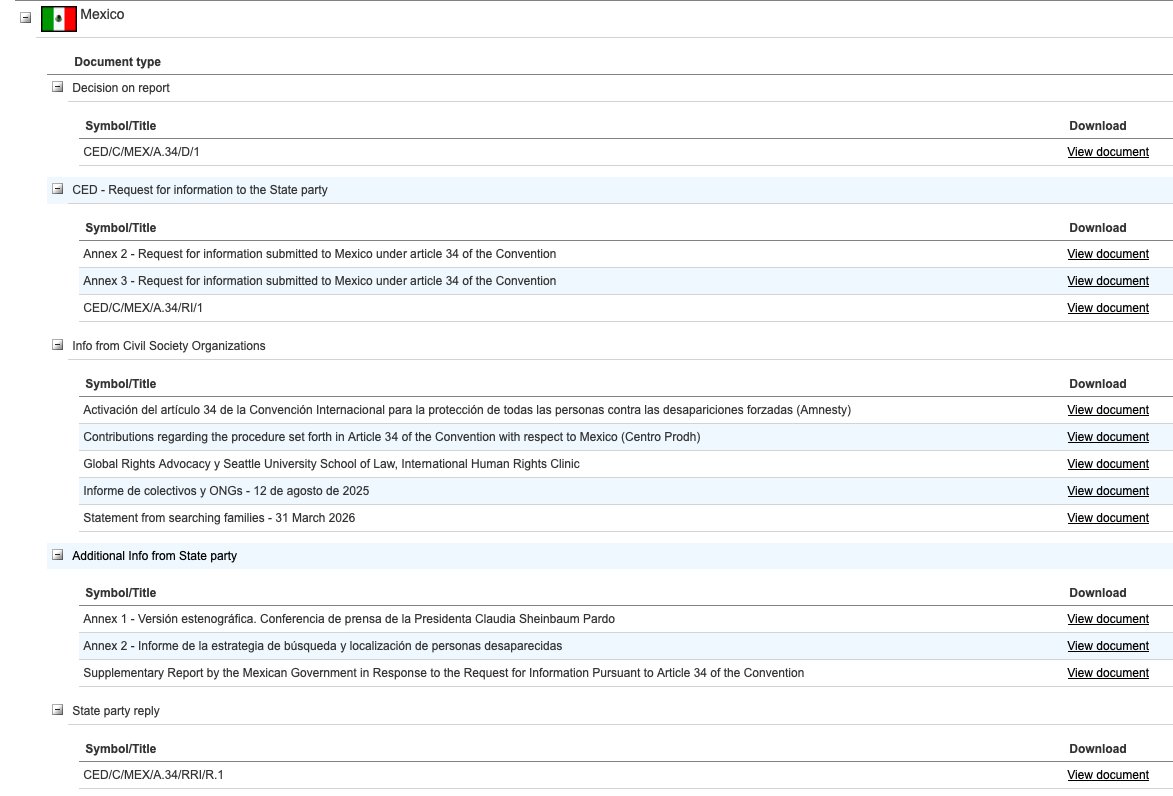
Task: Select the State party reply heading text
Action: (115, 711)
